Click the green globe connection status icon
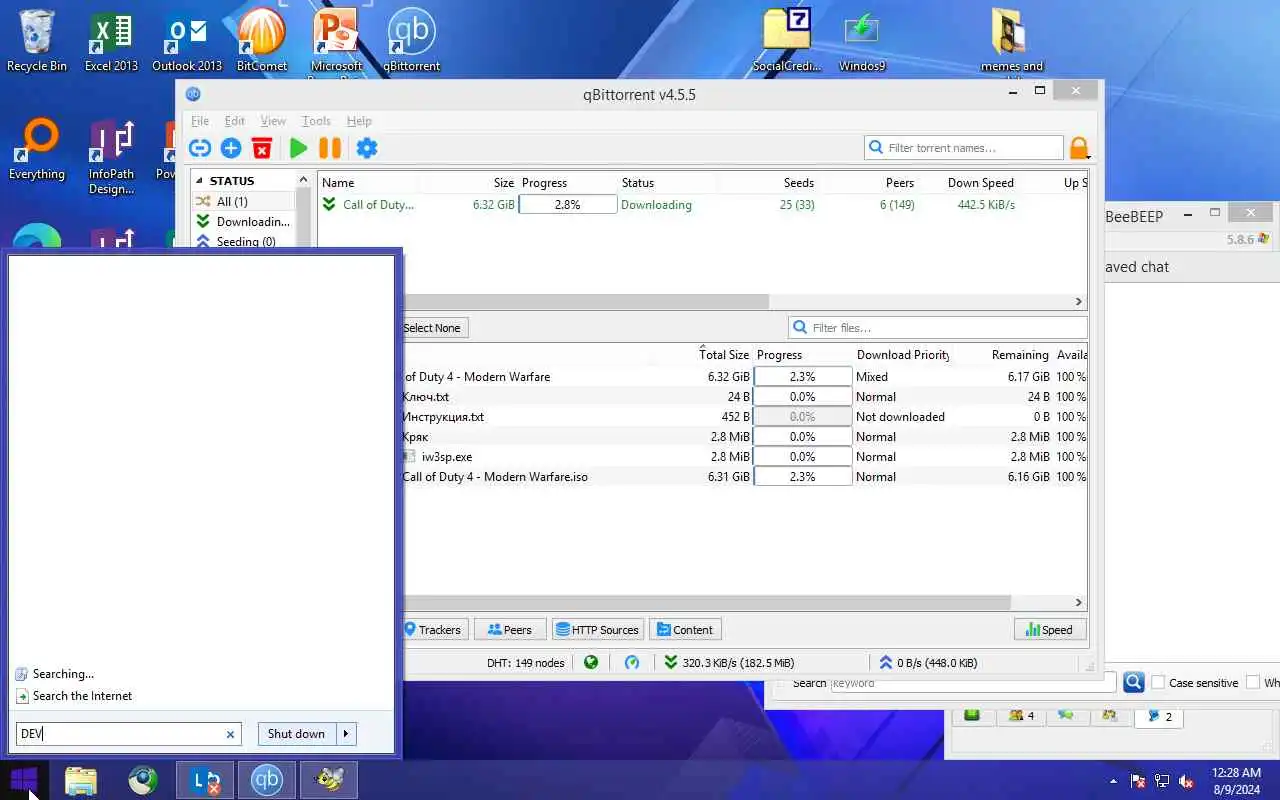Image resolution: width=1280 pixels, height=800 pixels. pos(591,662)
